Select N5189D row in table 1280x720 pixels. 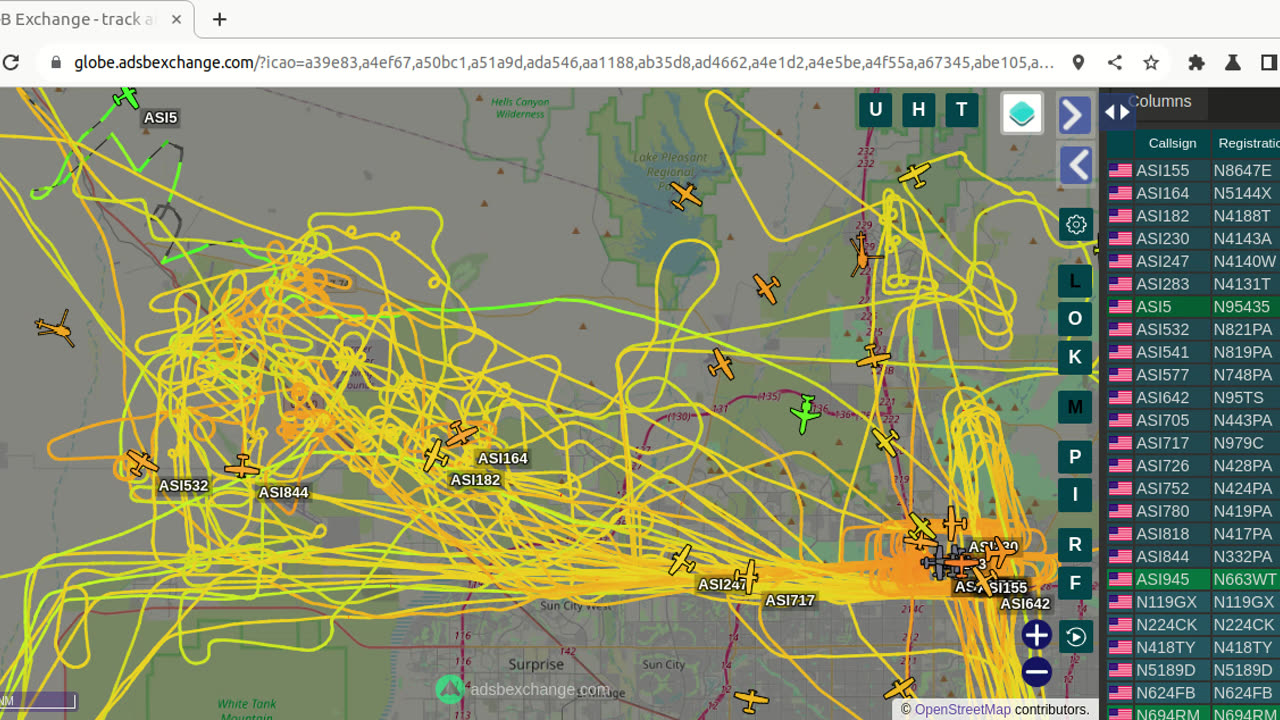coord(1193,670)
